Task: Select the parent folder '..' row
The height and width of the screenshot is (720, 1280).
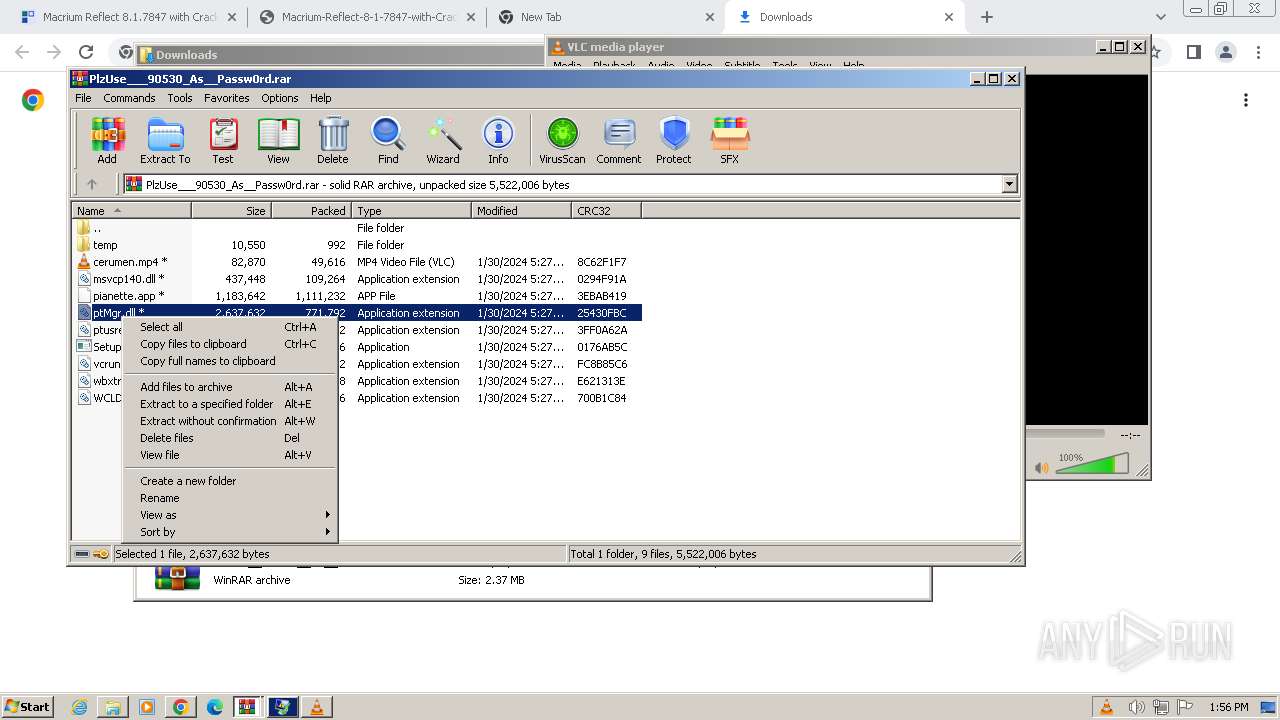Action: coord(357,228)
